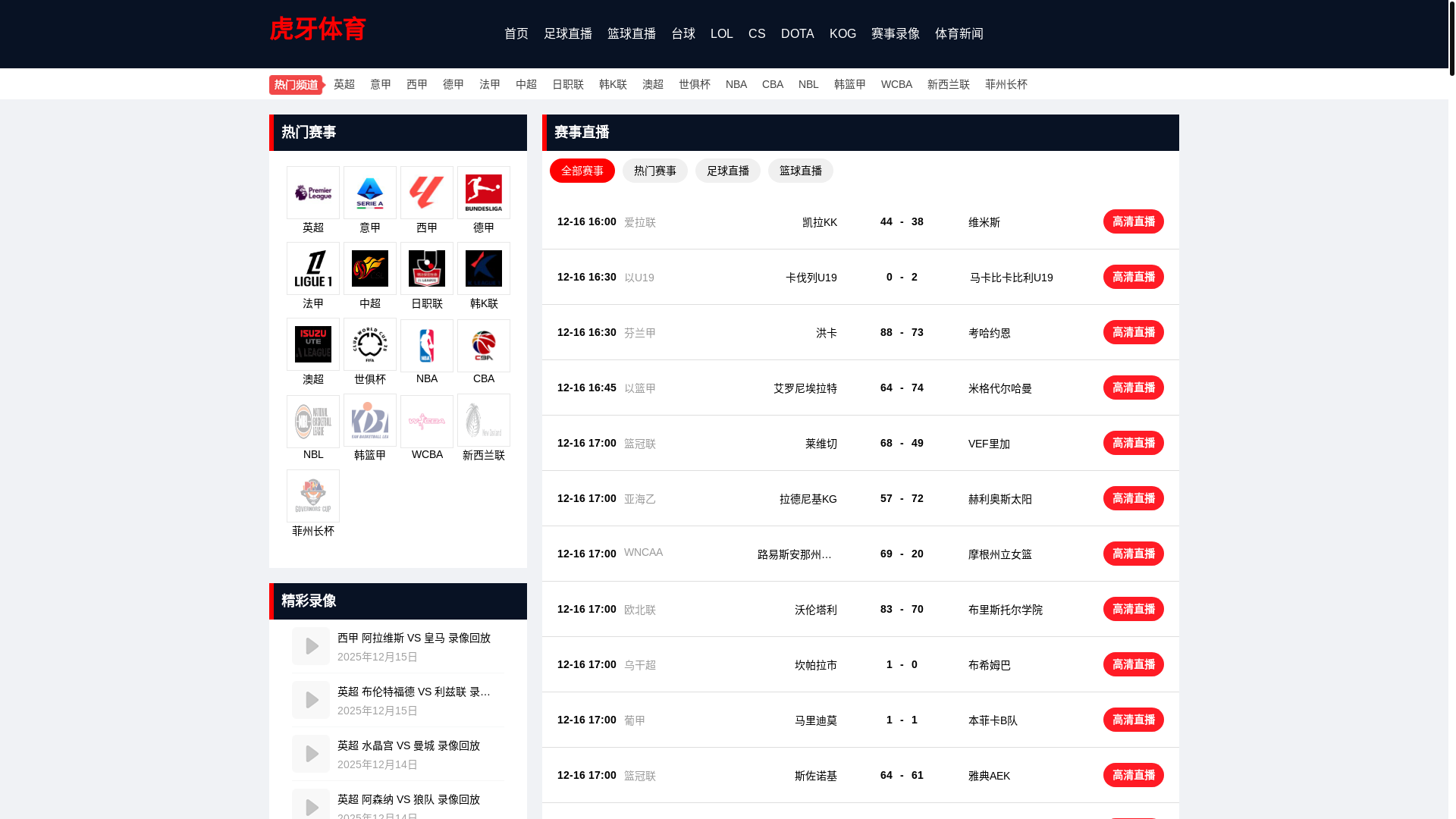
Task: Select the 全部赛事 filter tab
Action: [582, 171]
